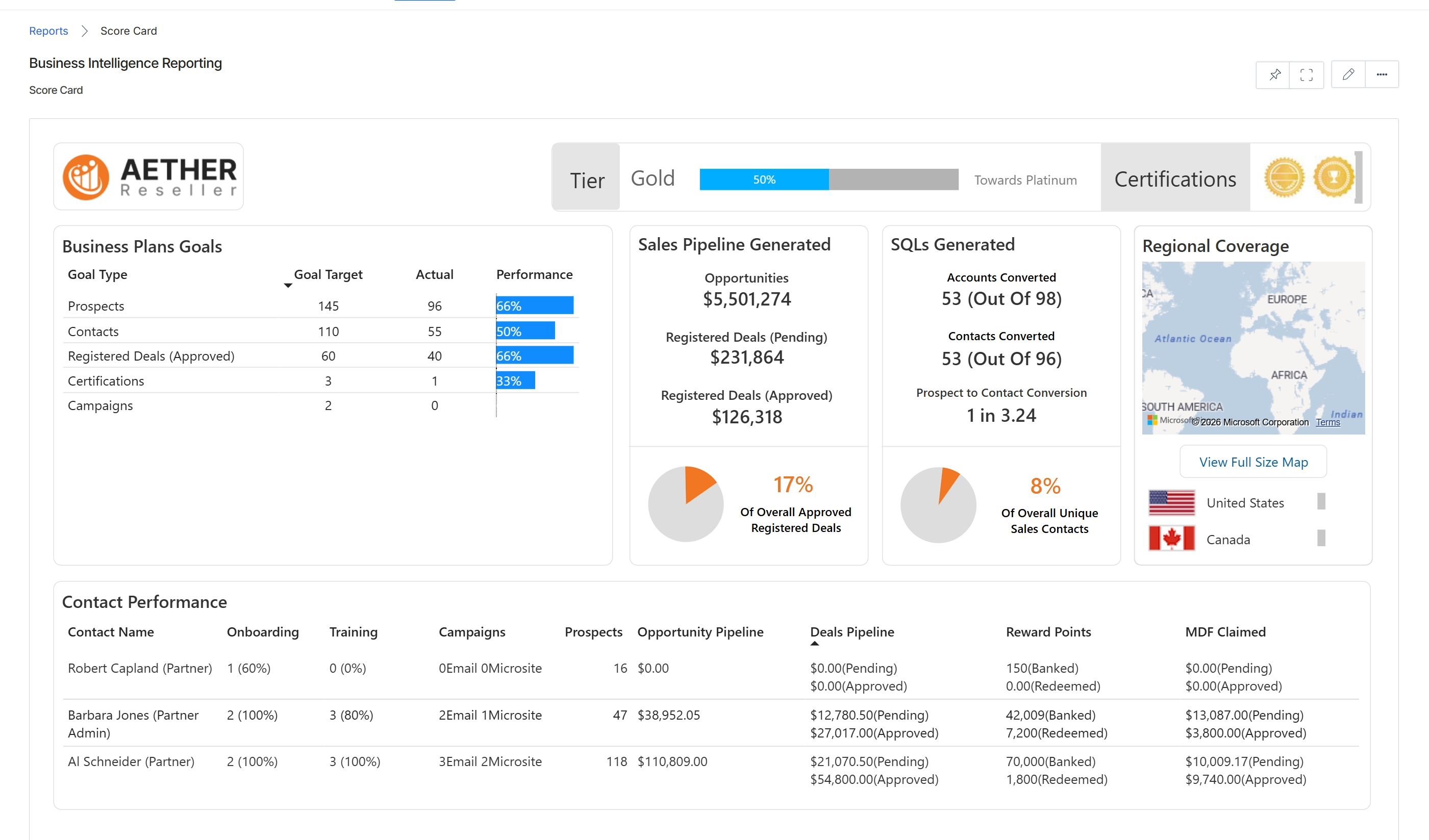Viewport: 1429px width, 840px height.
Task: Click the 3Email 2Microsite campaigns cell
Action: [x=490, y=761]
